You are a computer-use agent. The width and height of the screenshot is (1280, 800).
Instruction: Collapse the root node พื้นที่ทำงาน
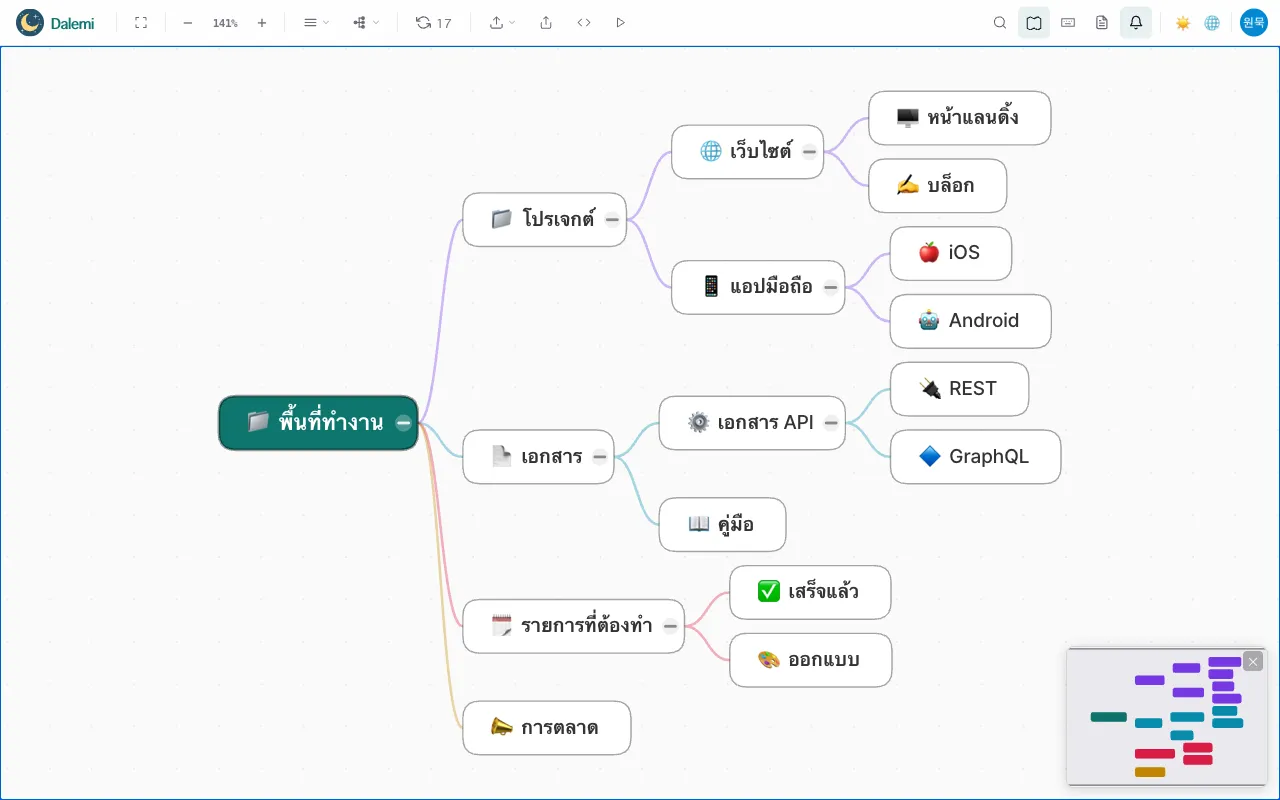click(403, 423)
